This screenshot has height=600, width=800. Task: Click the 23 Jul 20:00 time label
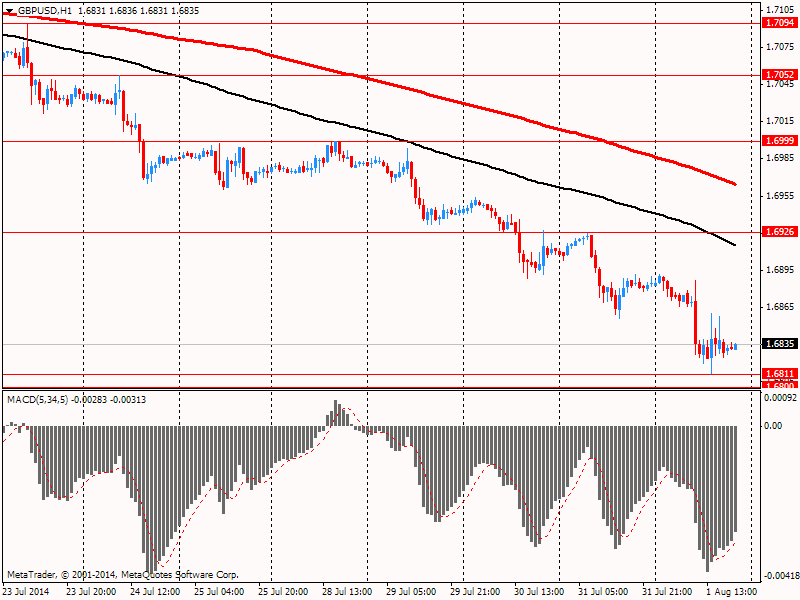click(x=91, y=591)
